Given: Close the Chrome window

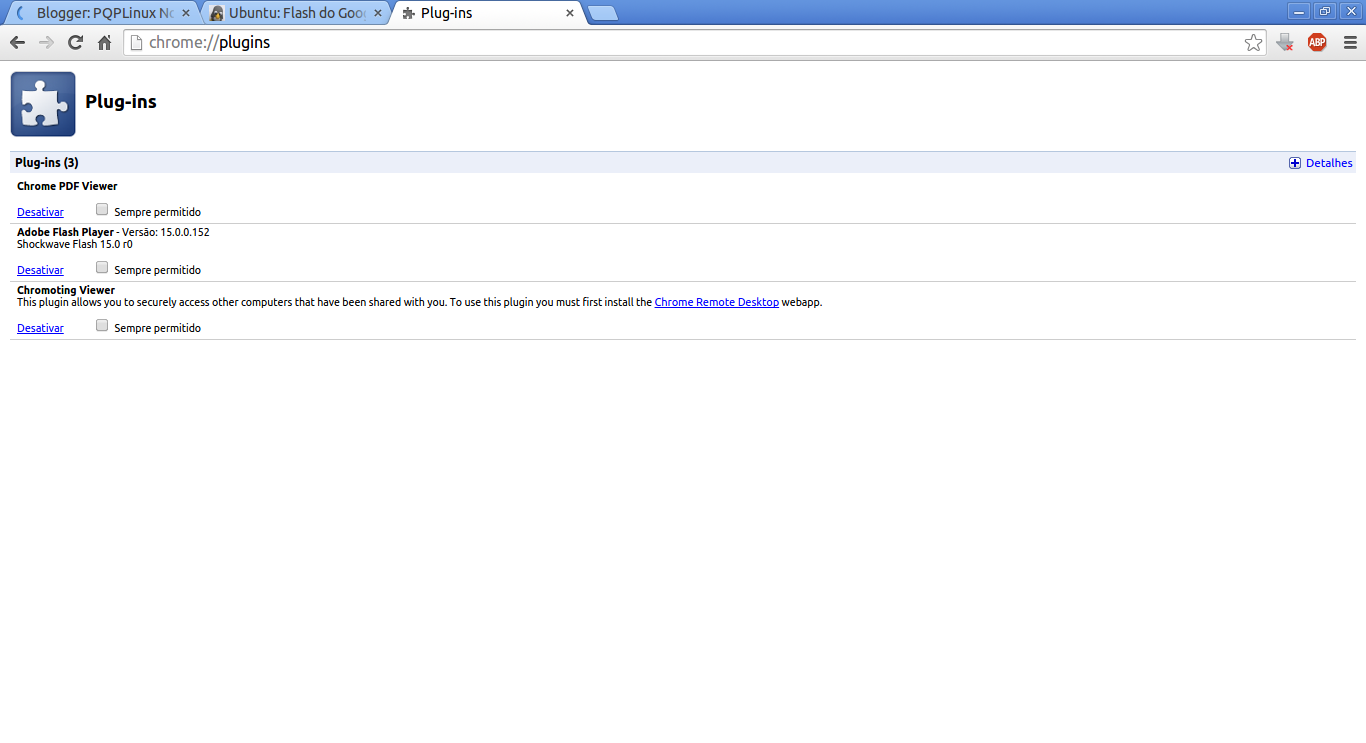Looking at the screenshot, I should [x=1351, y=11].
